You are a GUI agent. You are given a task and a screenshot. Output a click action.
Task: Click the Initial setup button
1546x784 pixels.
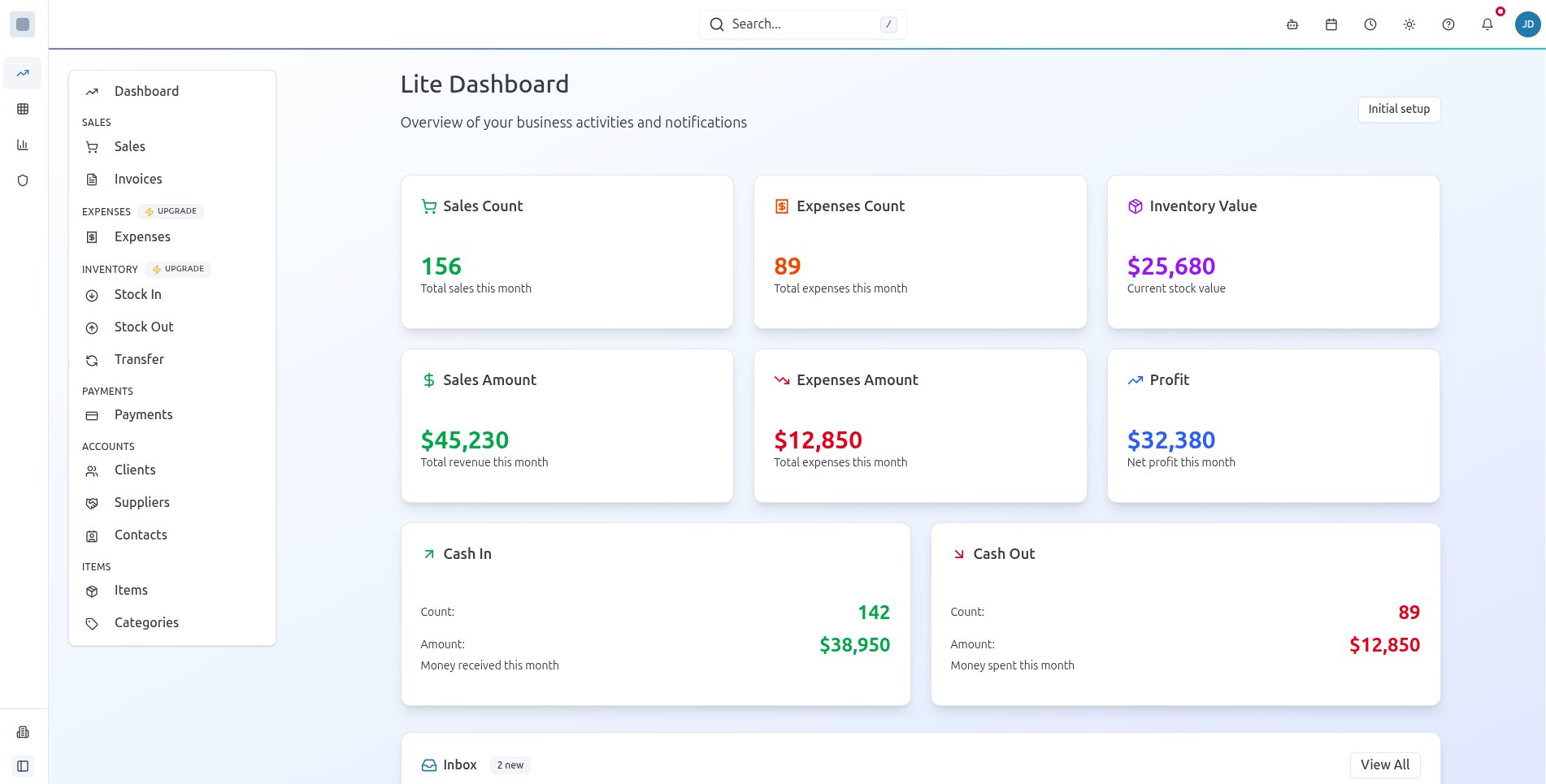(x=1399, y=109)
